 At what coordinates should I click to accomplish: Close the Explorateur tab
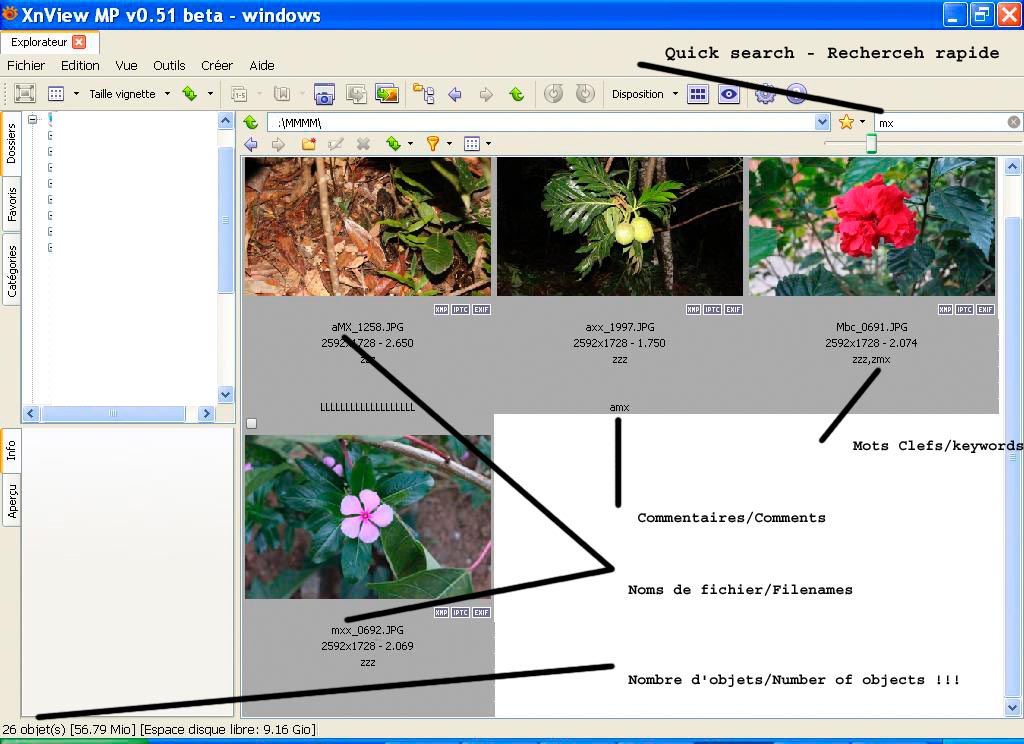point(79,42)
